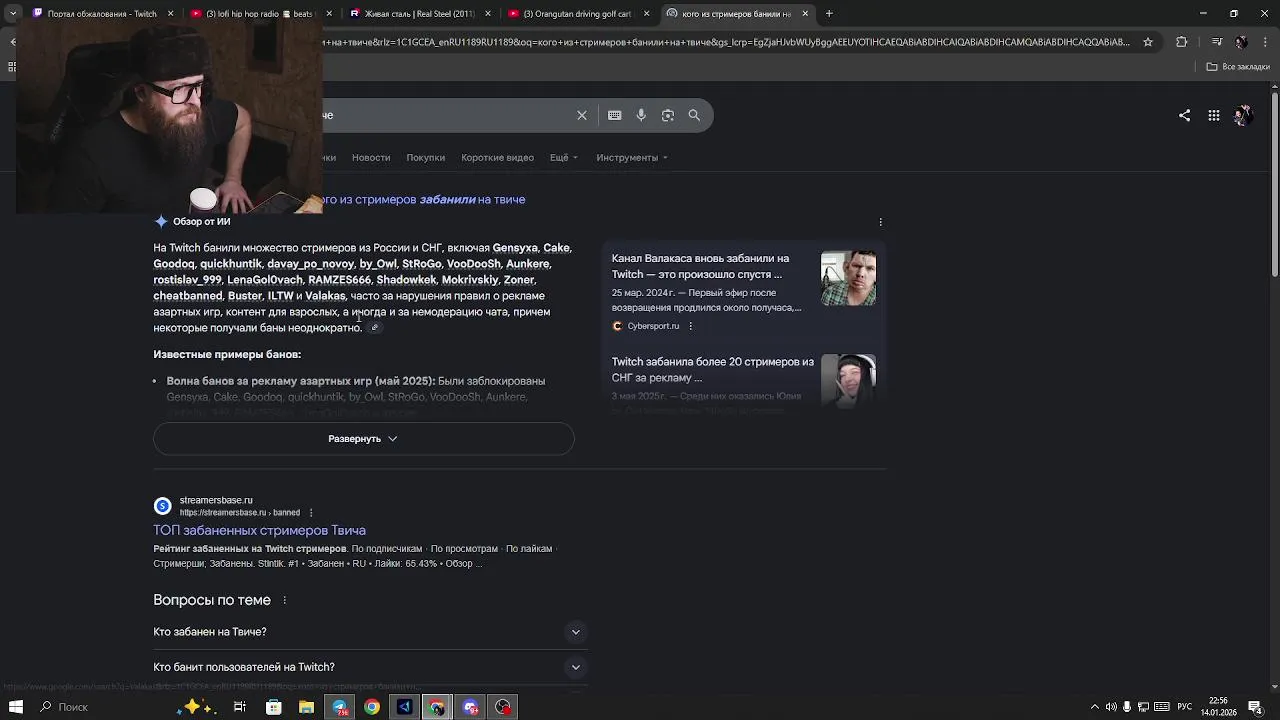Viewport: 1280px width, 720px height.
Task: Open the tab search dropdown arrow
Action: point(13,14)
